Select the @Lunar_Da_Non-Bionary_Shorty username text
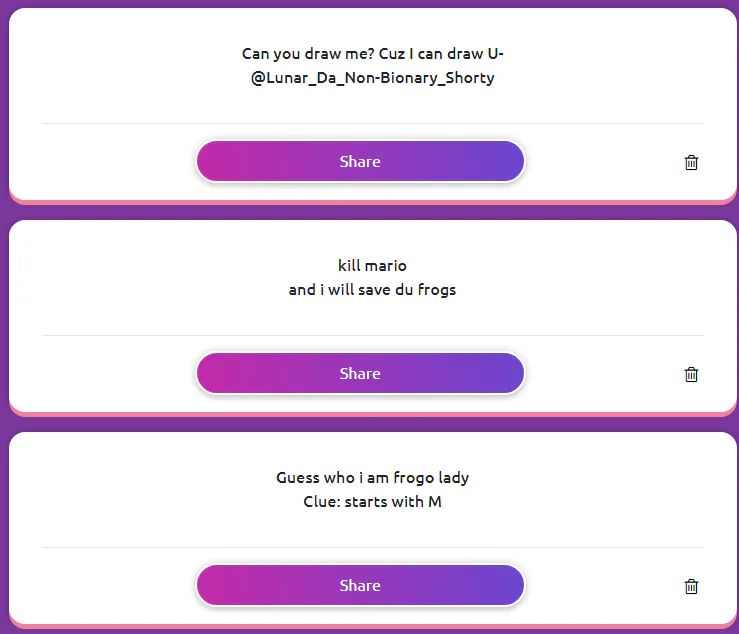The width and height of the screenshot is (739, 634). [373, 78]
